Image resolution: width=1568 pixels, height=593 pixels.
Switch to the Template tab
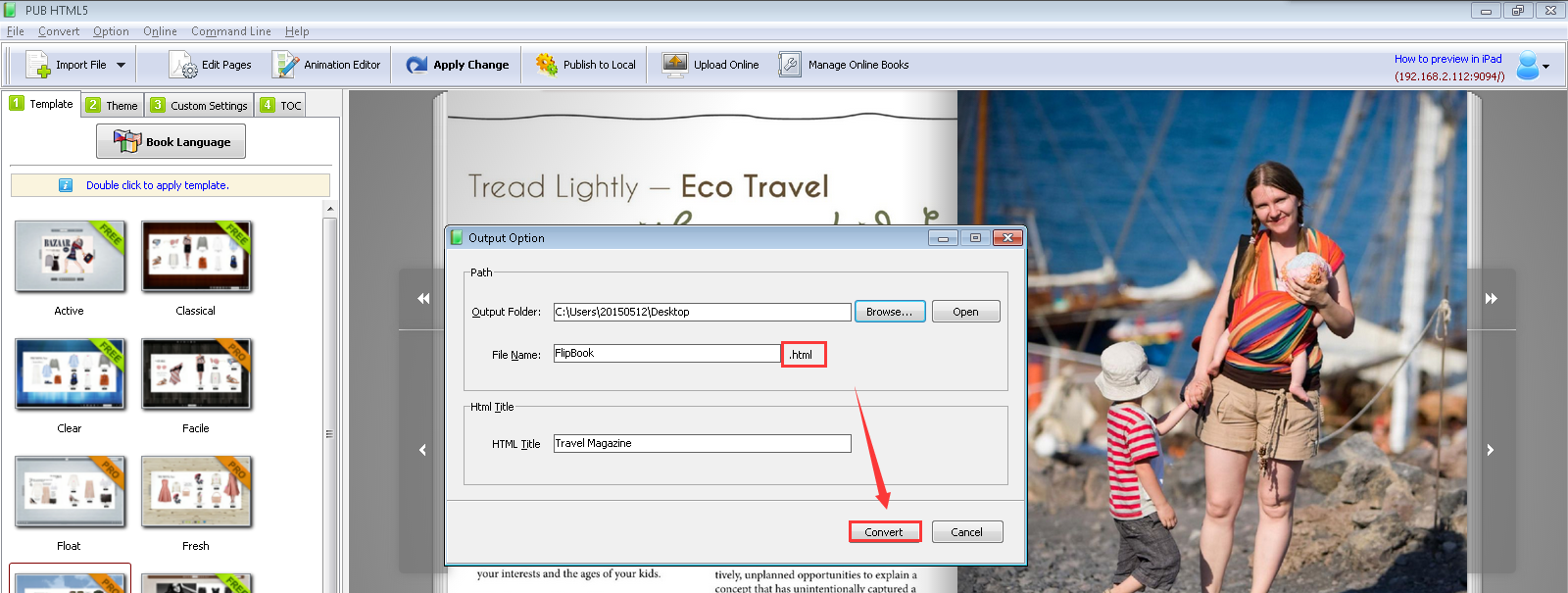41,103
